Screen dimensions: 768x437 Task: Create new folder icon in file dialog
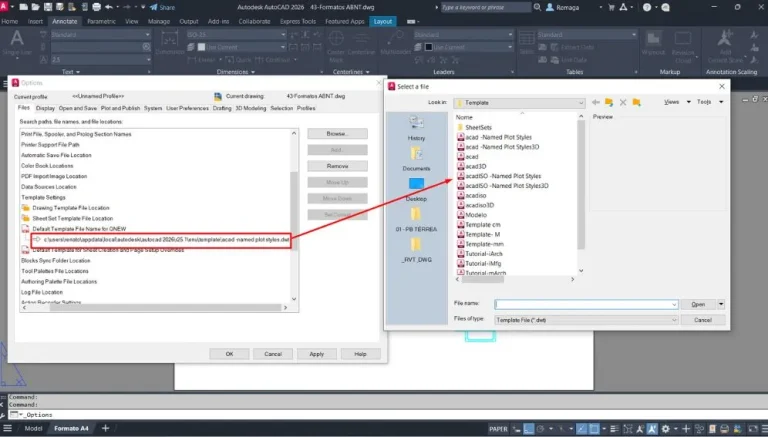(x=637, y=102)
